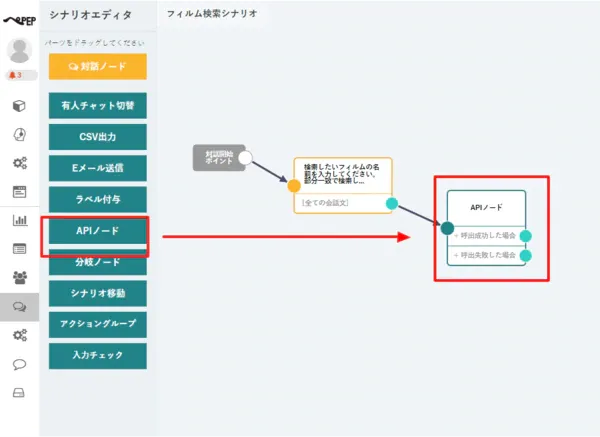Click the PEP logo in the corner
Image resolution: width=600 pixels, height=437 pixels.
pyautogui.click(x=19, y=15)
